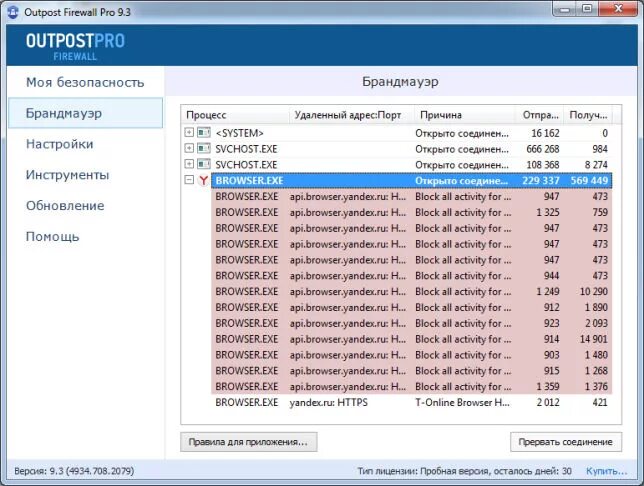Select the highlighted BROWSER.EXE parent row

click(x=412, y=180)
